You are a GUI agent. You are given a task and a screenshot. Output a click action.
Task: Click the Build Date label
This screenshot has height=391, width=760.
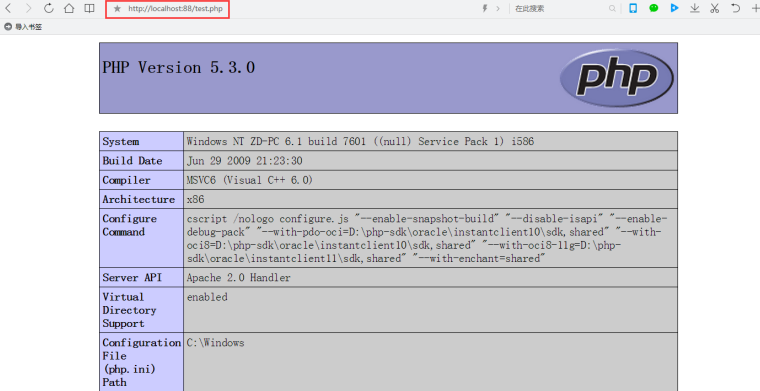click(x=132, y=161)
